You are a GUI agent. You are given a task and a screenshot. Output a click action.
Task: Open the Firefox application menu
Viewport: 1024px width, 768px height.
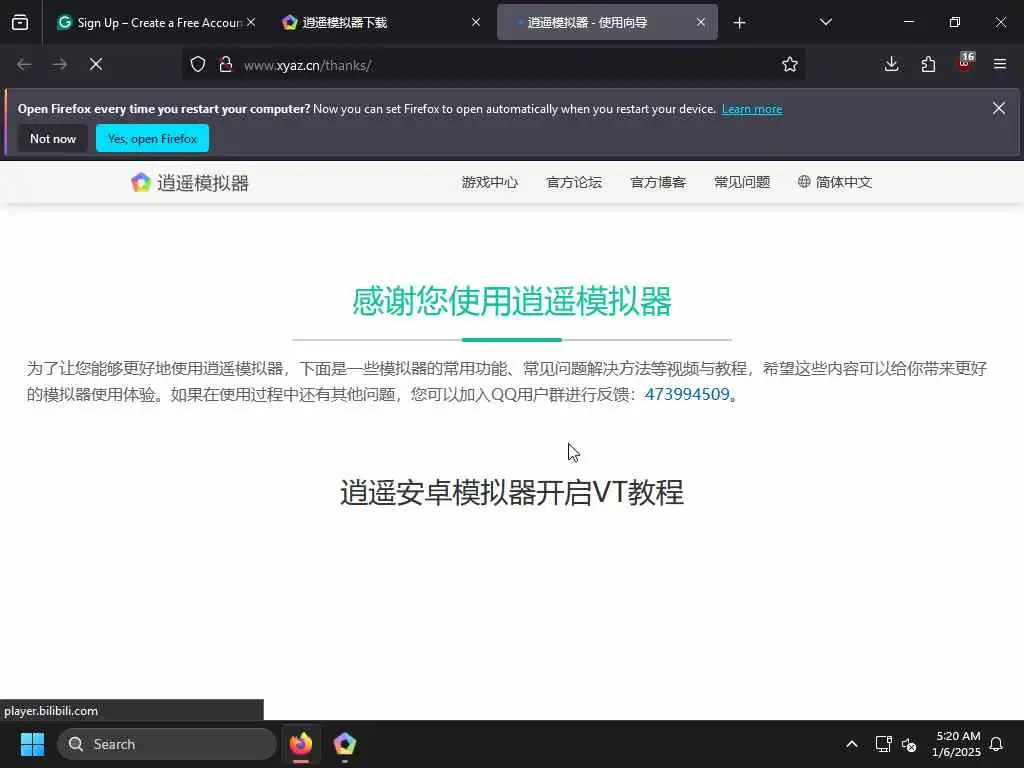point(1000,65)
